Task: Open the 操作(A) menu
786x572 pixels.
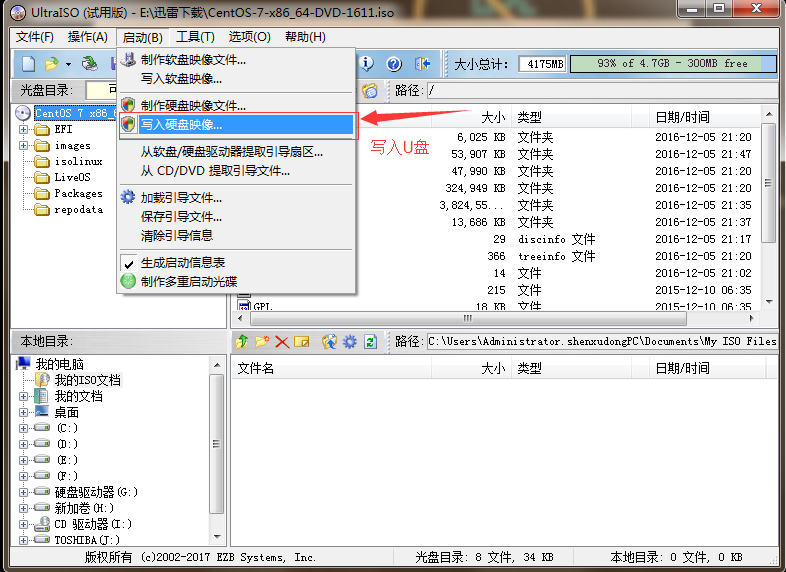Action: [88, 37]
